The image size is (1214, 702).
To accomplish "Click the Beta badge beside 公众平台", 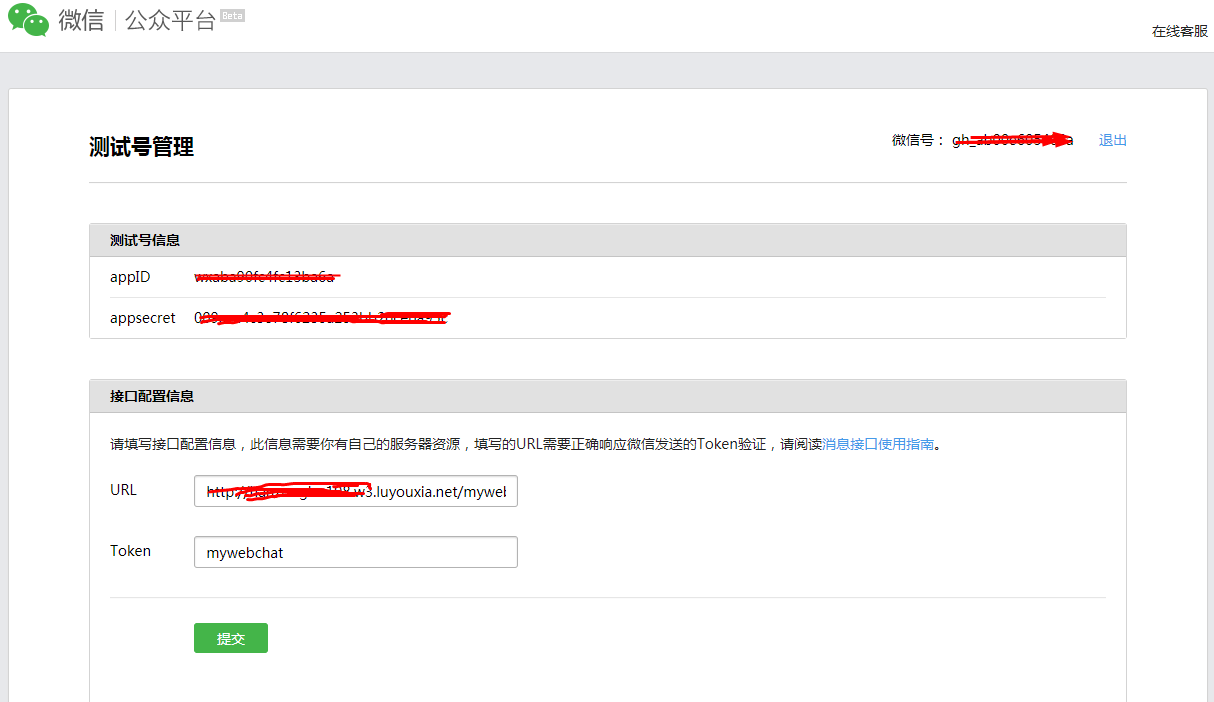I will click(x=232, y=16).
